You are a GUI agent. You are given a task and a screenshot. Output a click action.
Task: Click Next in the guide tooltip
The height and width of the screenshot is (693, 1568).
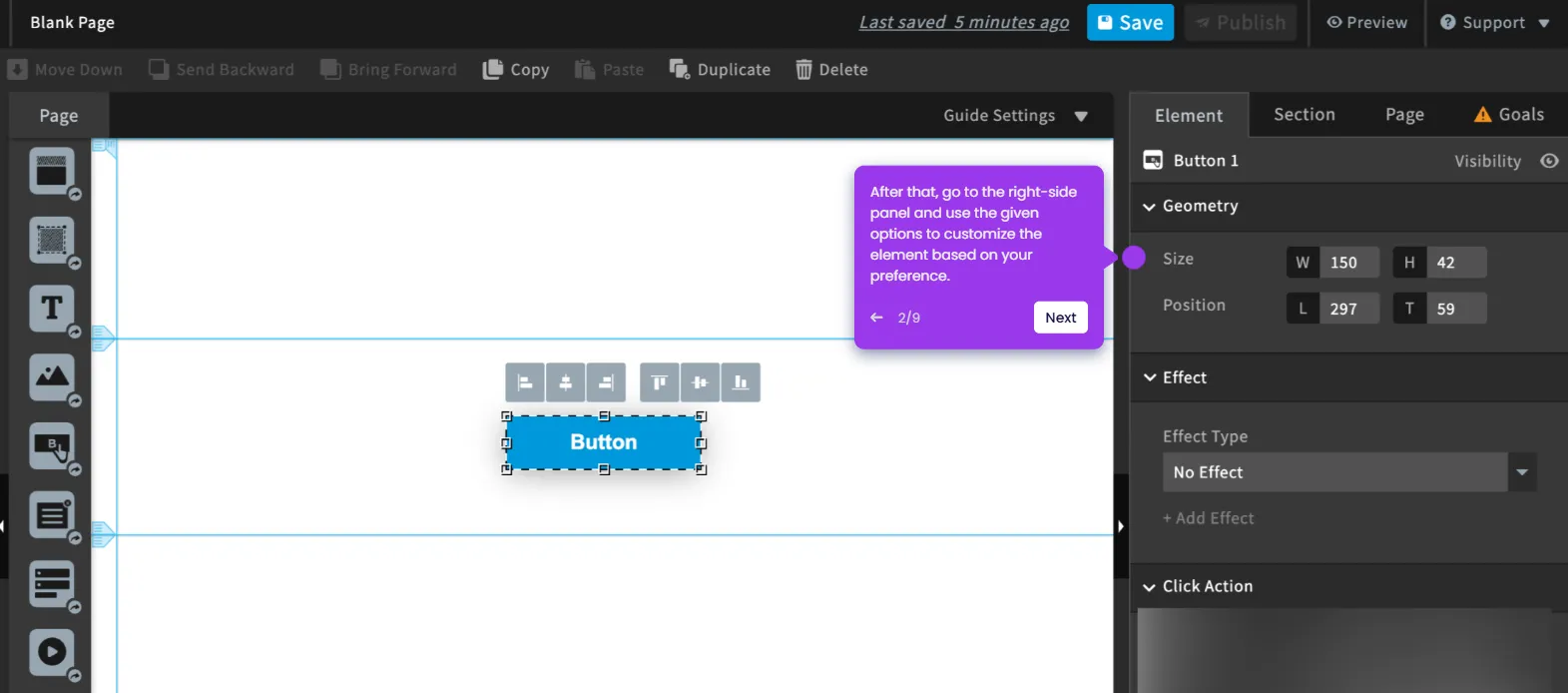coord(1060,318)
